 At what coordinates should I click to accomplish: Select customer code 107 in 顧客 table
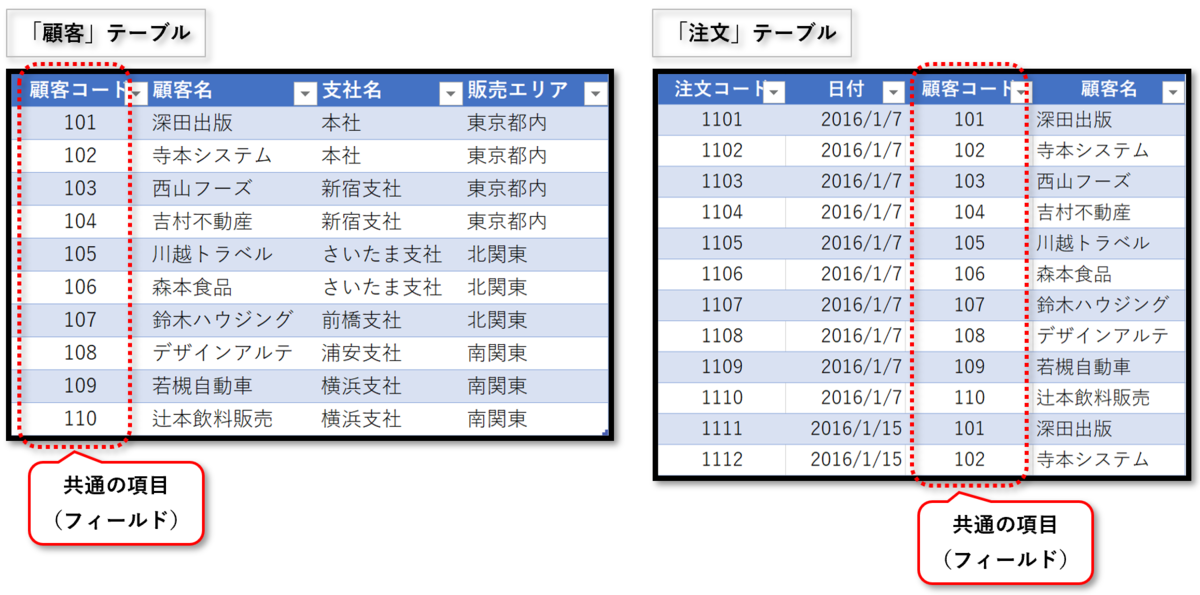pos(79,320)
